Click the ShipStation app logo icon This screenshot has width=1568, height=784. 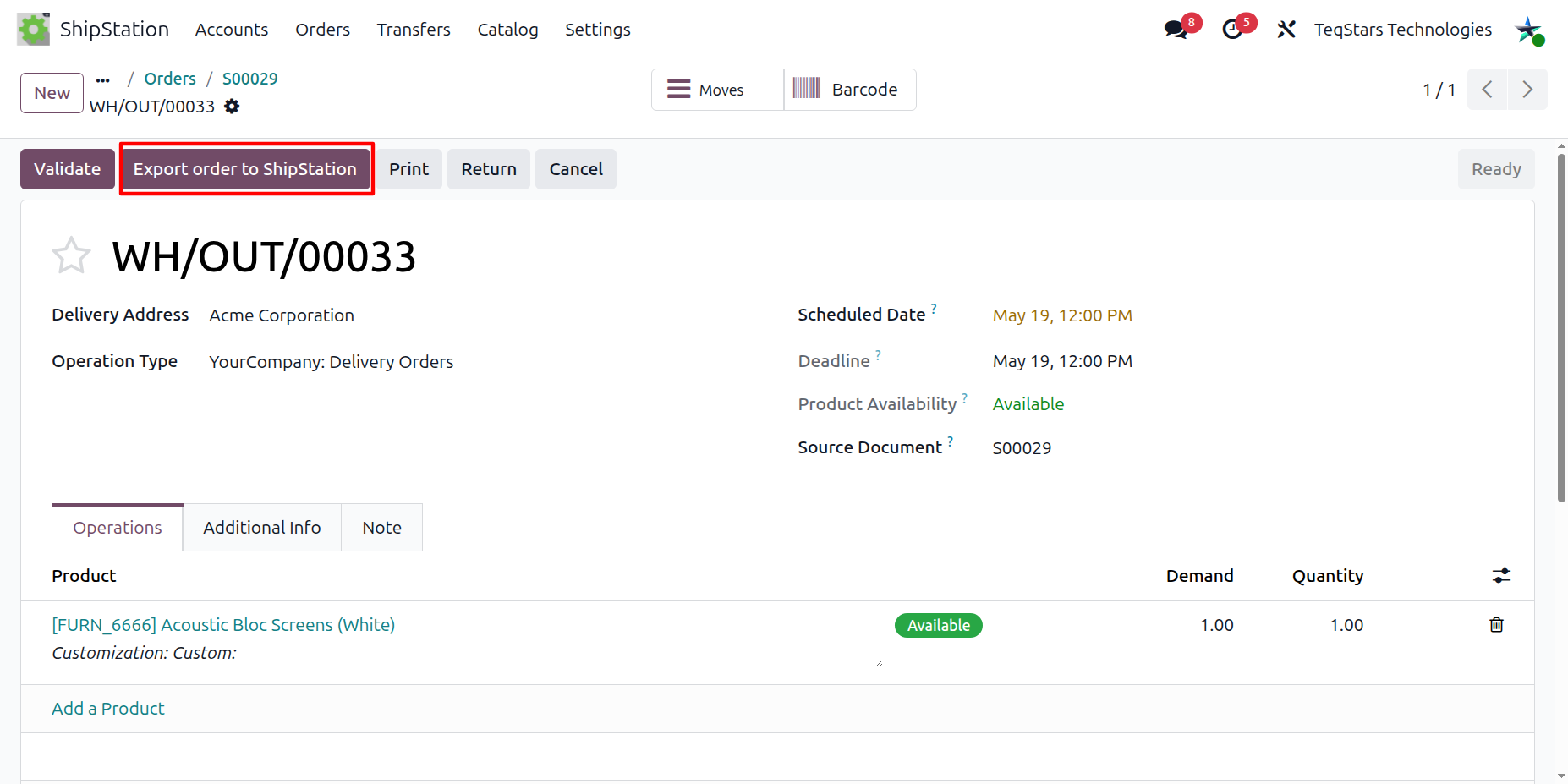(34, 30)
